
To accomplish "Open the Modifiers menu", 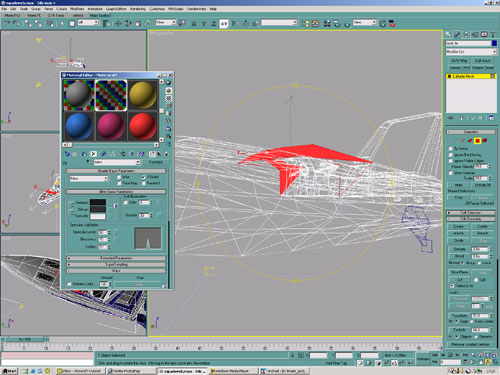I will click(77, 9).
